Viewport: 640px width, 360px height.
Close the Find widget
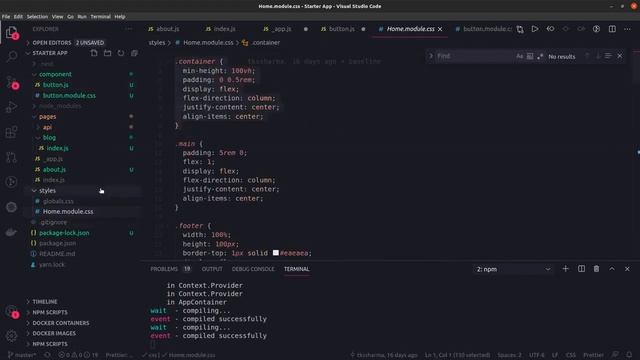point(620,56)
